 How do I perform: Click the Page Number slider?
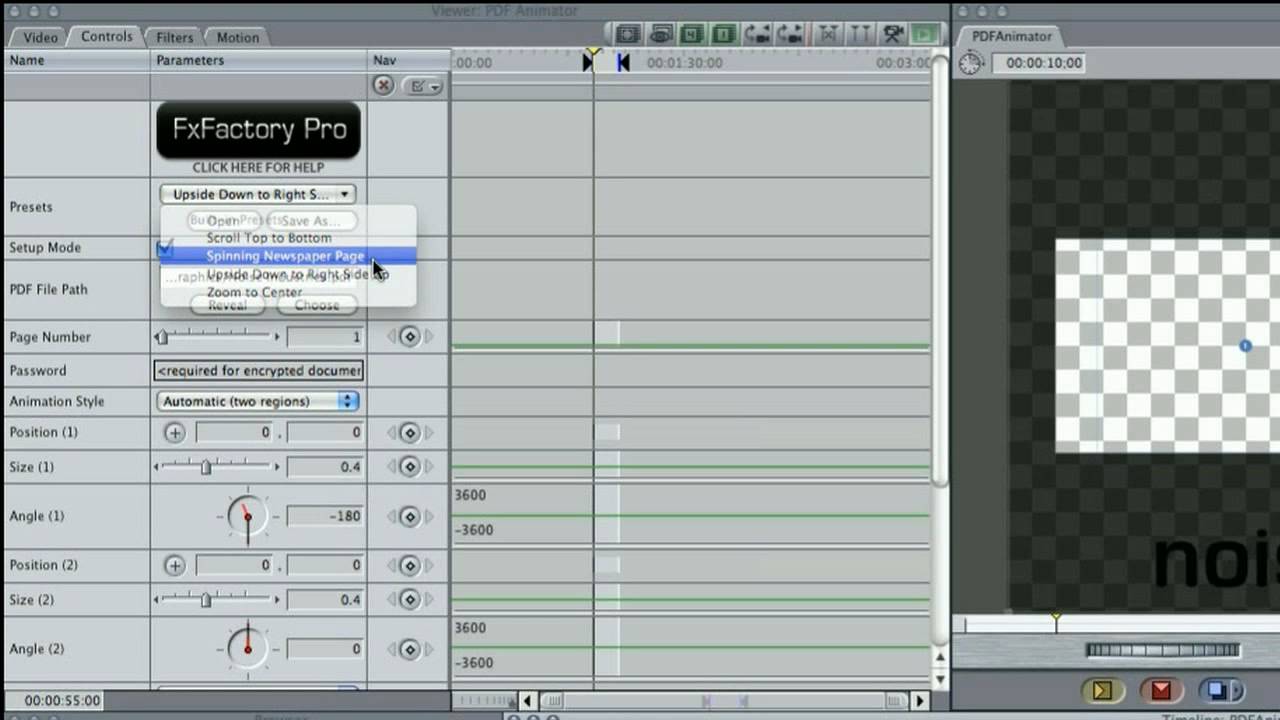click(x=216, y=337)
